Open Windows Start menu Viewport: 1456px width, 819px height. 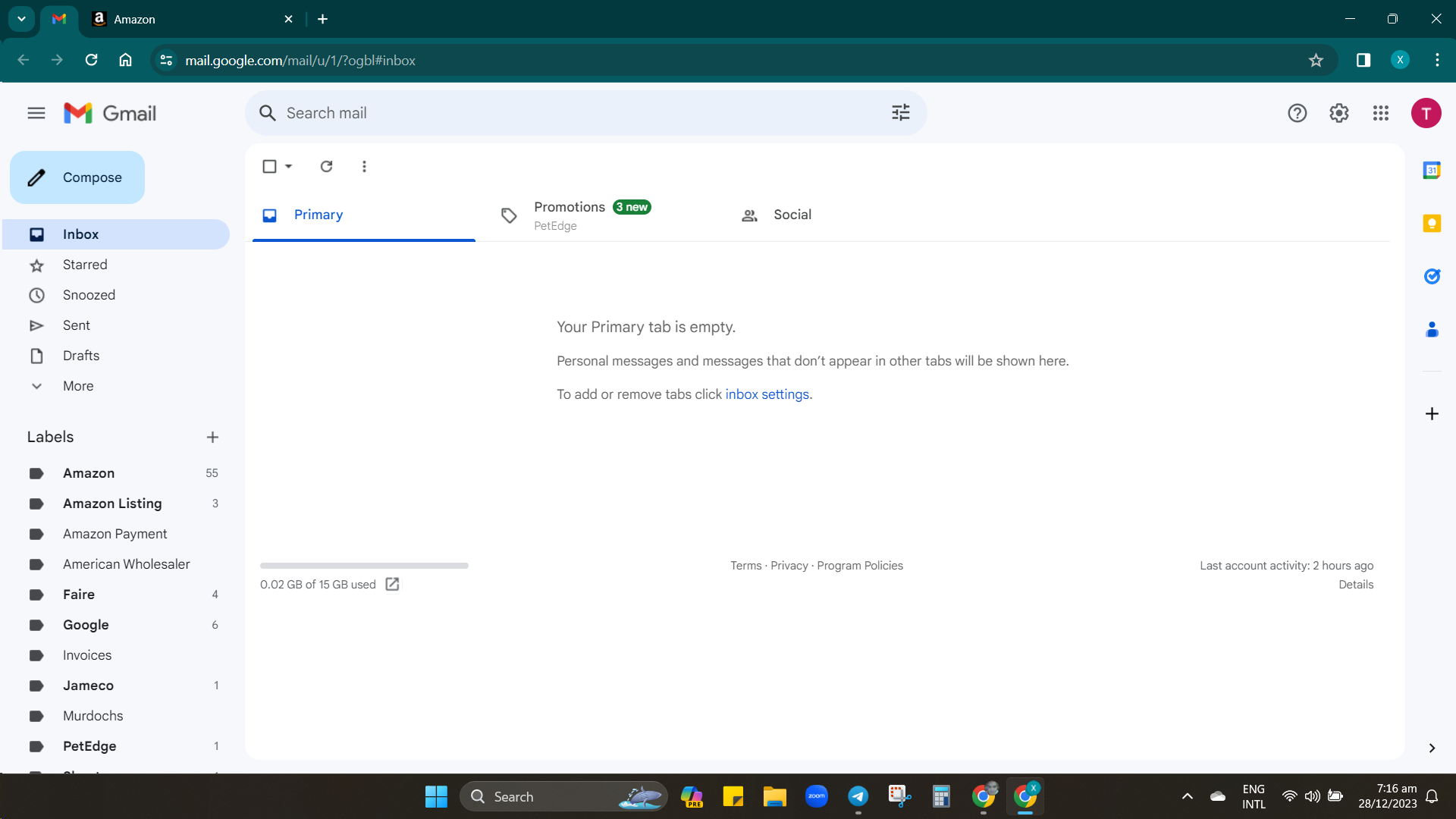point(436,796)
